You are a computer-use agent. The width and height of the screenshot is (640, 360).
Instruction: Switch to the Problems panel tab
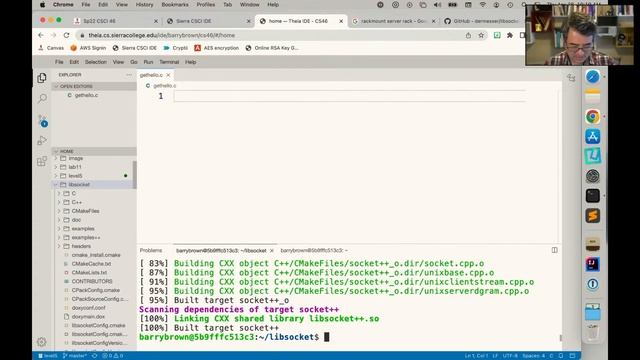tap(151, 250)
